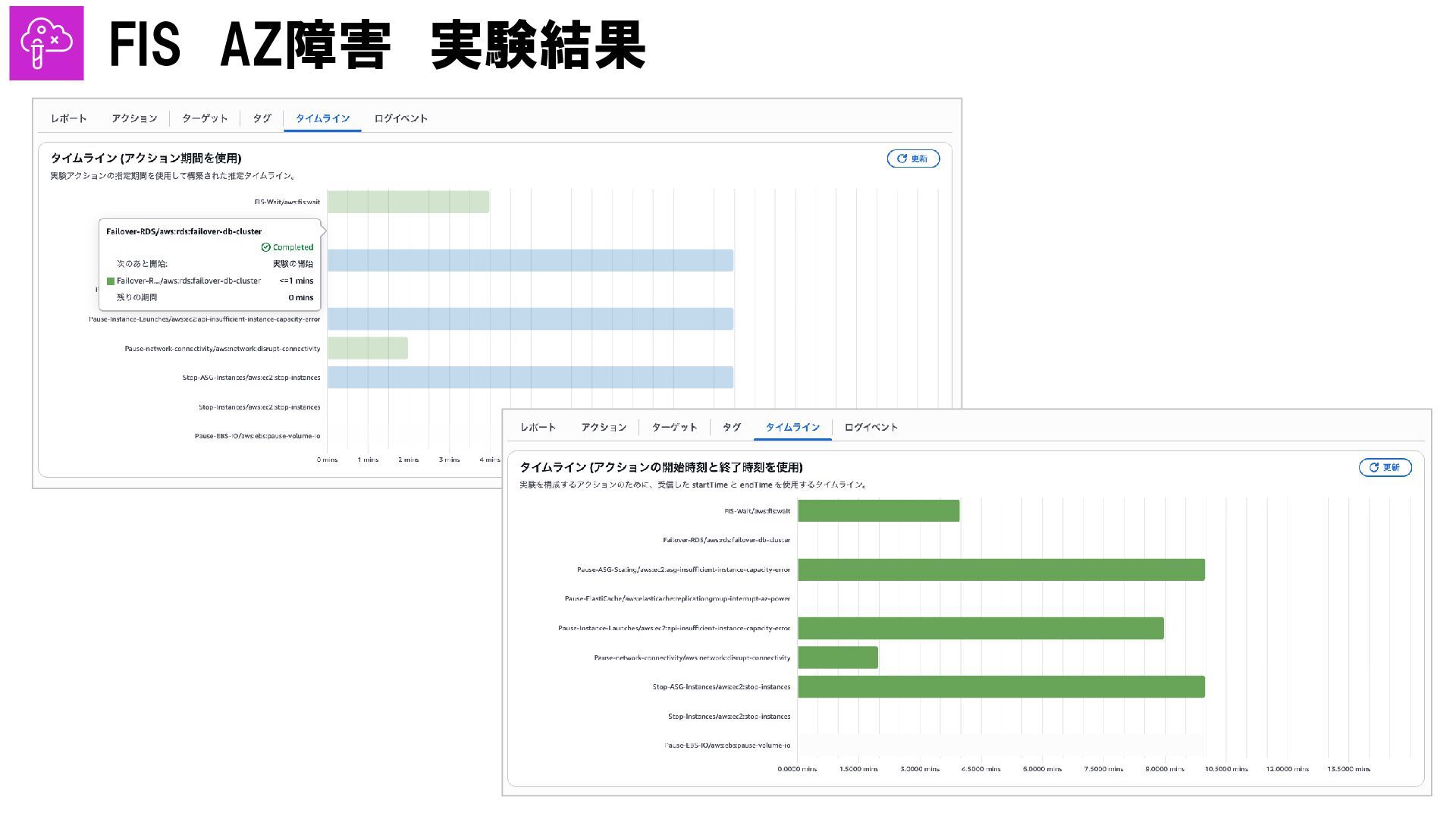Click Pause-Instance-Launches green bar in lower timeline
The width and height of the screenshot is (1456, 819).
pos(981,628)
